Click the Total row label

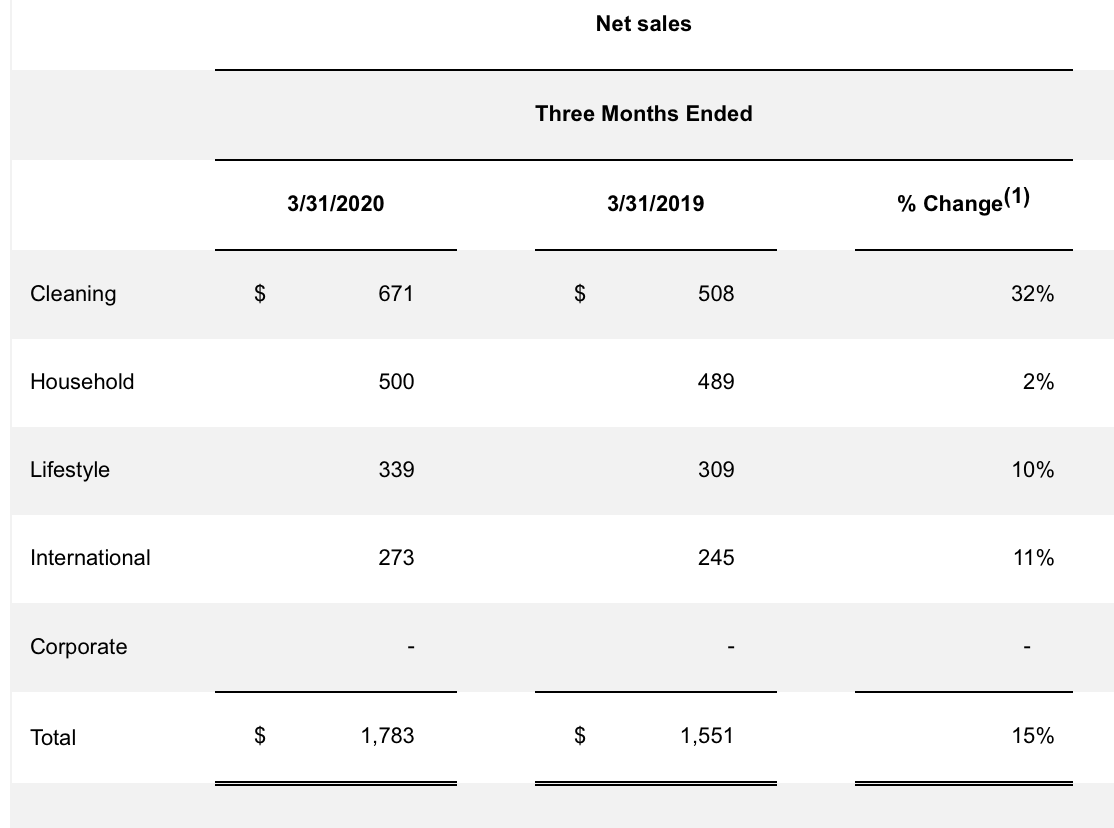[x=53, y=737]
